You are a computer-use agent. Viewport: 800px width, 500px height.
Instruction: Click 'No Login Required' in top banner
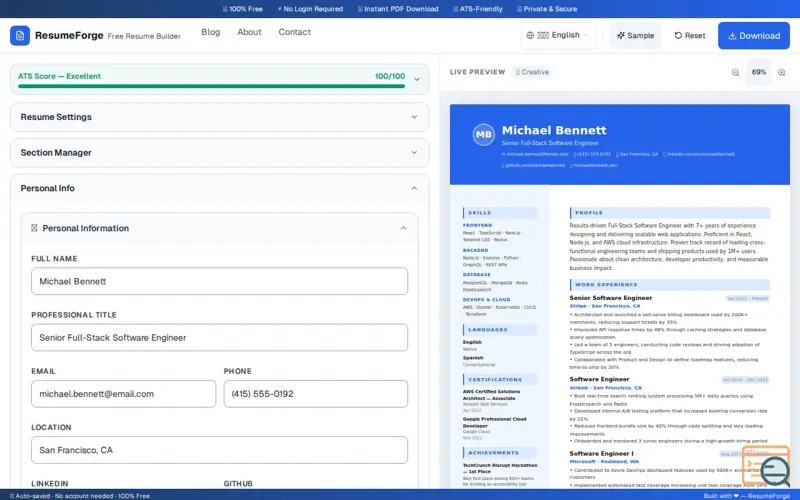pyautogui.click(x=310, y=9)
